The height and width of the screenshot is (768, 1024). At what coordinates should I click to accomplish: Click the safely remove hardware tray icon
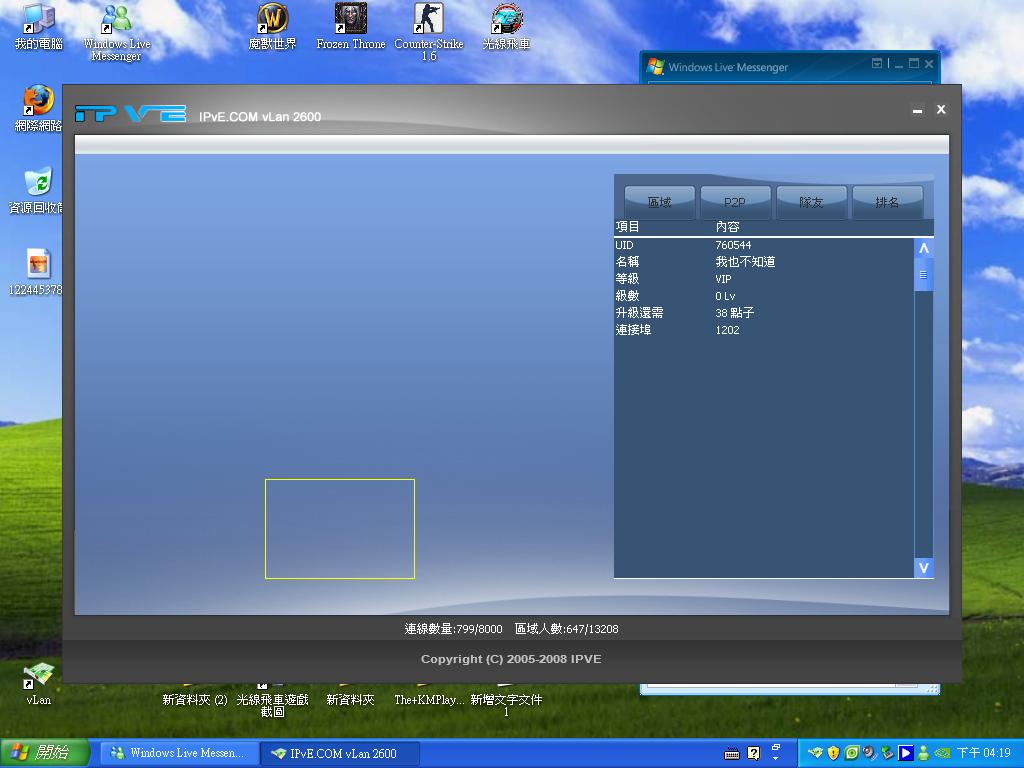887,753
